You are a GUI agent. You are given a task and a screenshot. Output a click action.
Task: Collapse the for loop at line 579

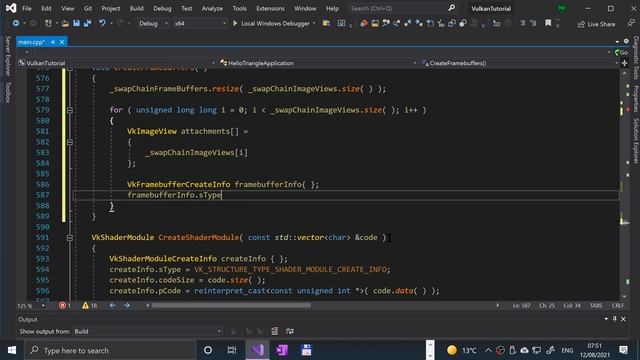point(70,110)
